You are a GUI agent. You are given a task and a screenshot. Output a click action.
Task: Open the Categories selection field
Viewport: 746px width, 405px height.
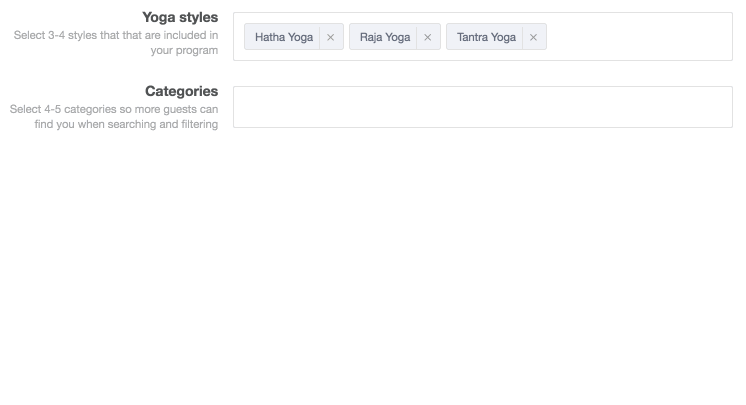click(483, 107)
